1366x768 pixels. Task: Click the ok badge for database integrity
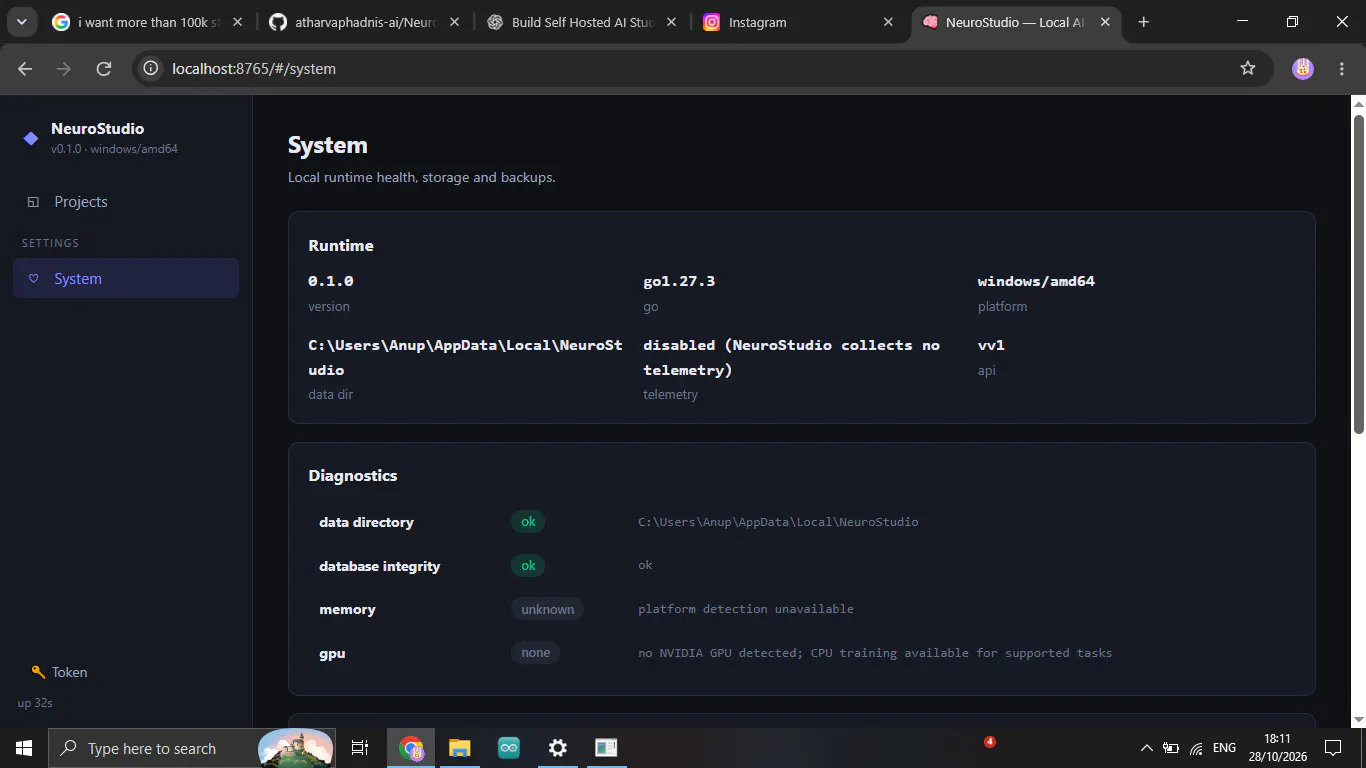coord(528,566)
